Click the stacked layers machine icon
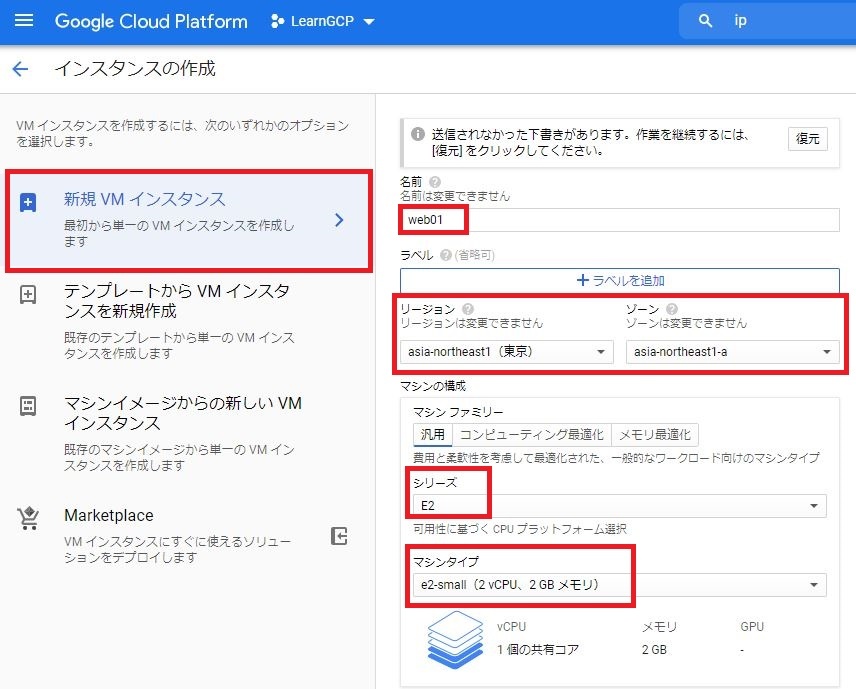 pos(455,639)
